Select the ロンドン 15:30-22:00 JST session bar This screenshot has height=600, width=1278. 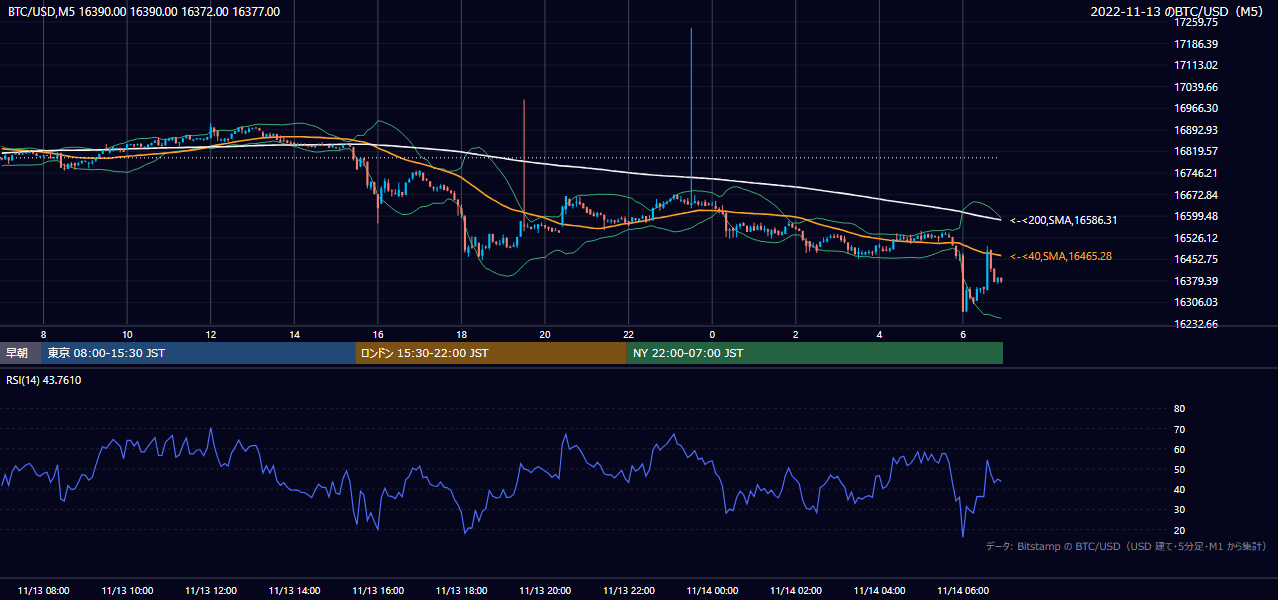(491, 353)
